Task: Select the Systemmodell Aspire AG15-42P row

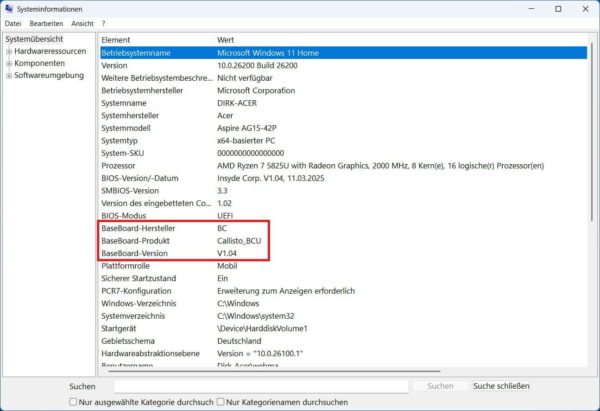Action: pyautogui.click(x=343, y=128)
